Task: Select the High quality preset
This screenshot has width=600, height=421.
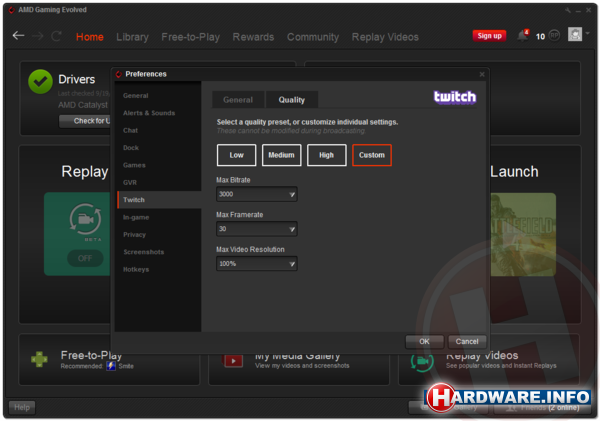Action: (327, 155)
